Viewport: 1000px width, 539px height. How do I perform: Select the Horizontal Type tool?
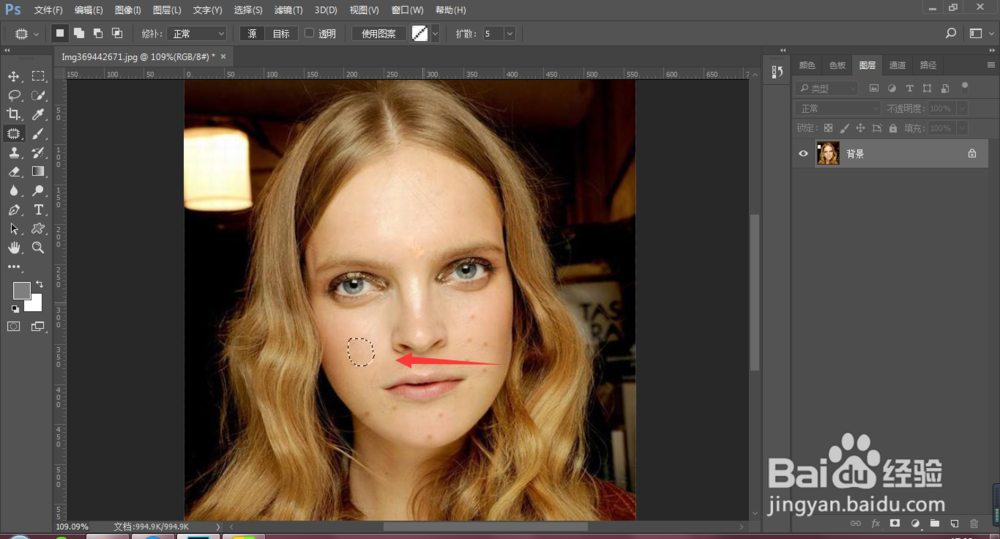[38, 210]
